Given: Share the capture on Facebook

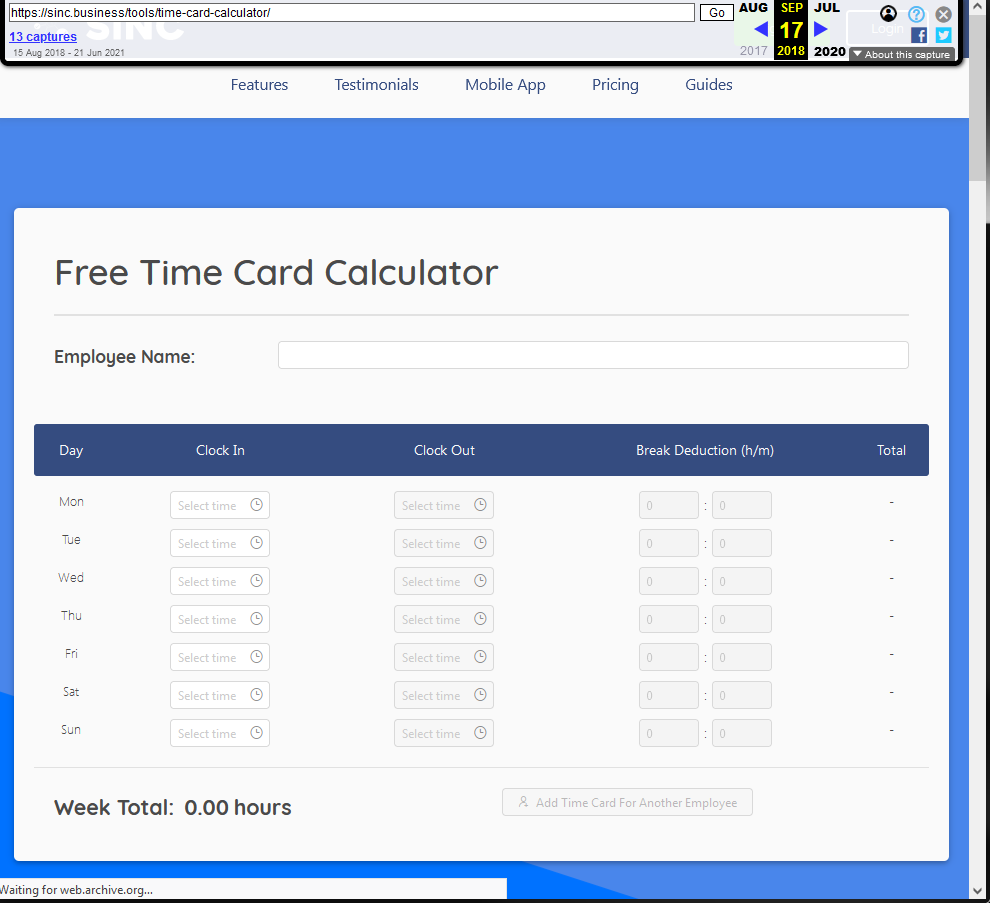Looking at the screenshot, I should click(x=919, y=35).
